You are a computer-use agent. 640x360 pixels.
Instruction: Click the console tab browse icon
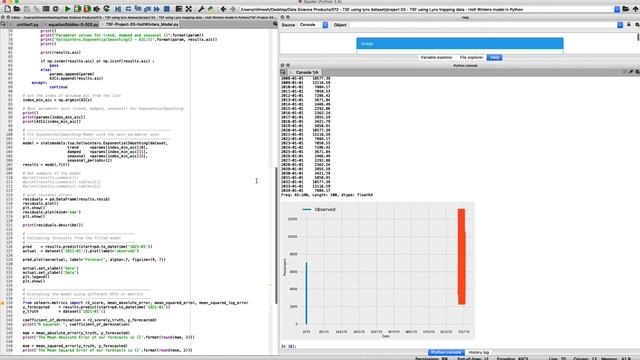(x=283, y=72)
